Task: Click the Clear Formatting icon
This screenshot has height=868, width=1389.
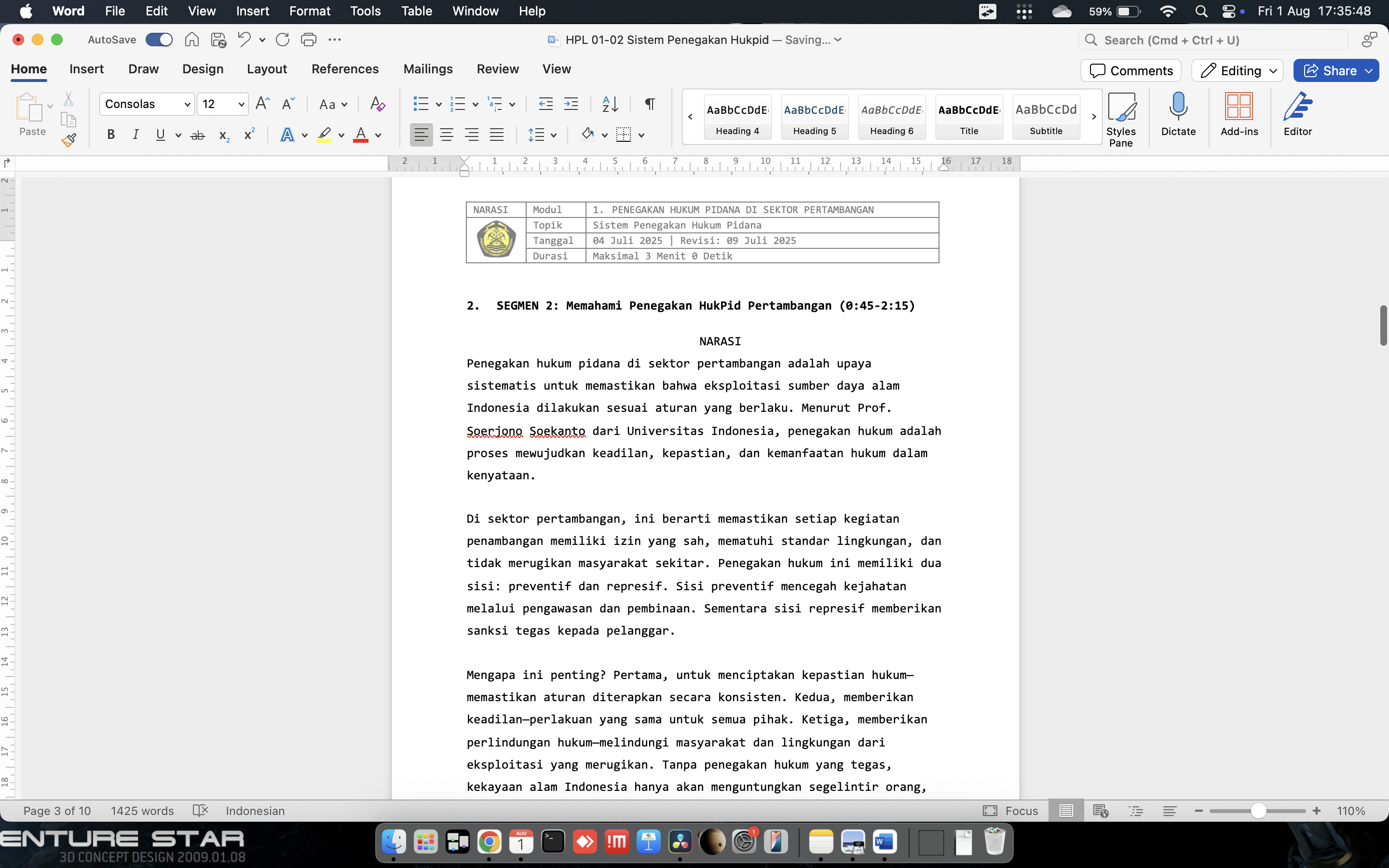Action: [377, 104]
